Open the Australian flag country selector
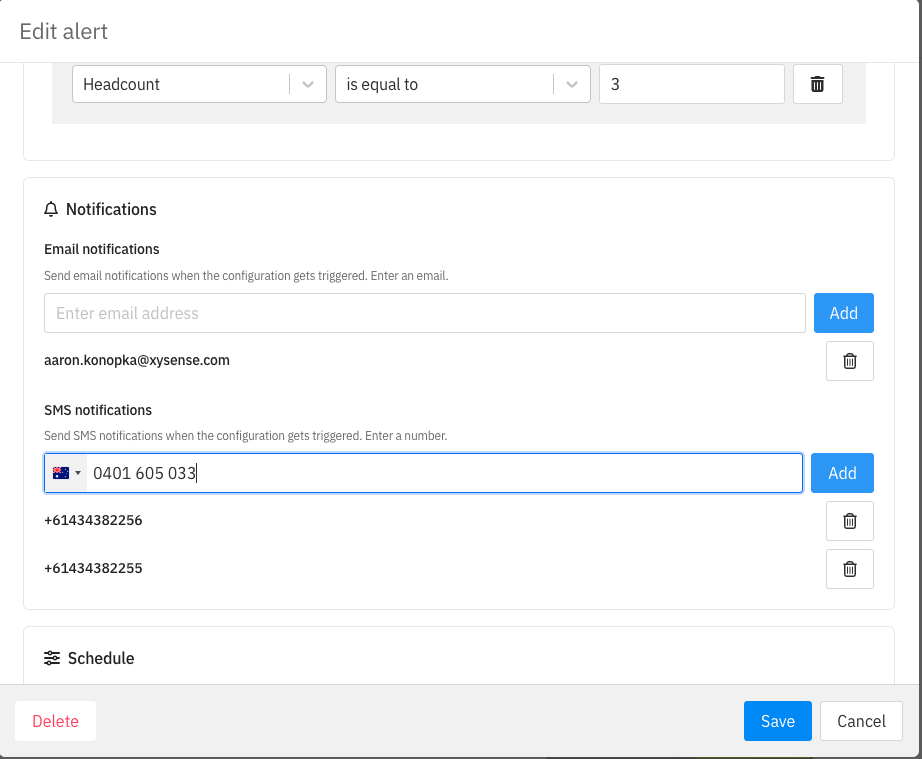Screen dimensions: 922x759 pos(66,473)
